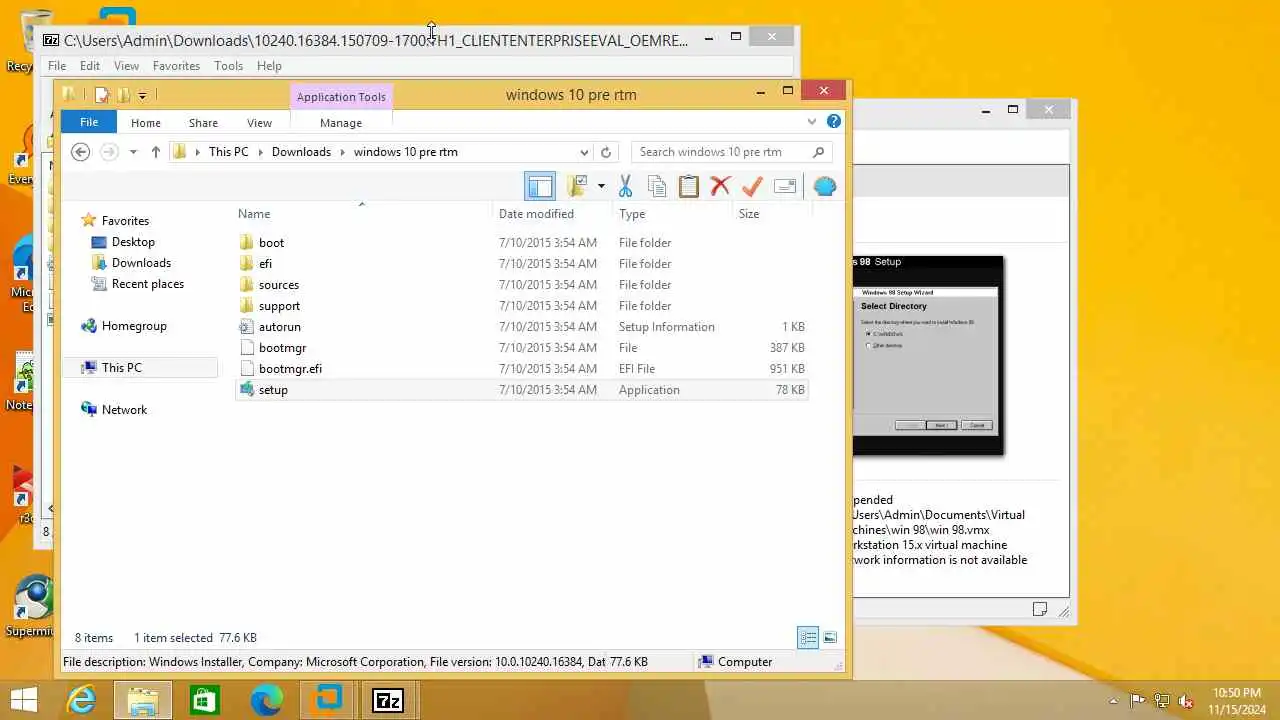Click This PC in the address breadcrumb
1280x720 pixels.
[x=228, y=152]
